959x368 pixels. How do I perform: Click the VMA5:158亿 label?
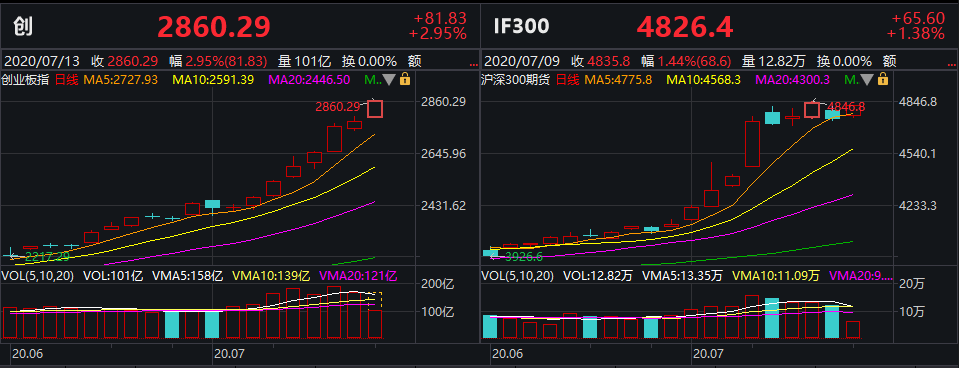188,276
